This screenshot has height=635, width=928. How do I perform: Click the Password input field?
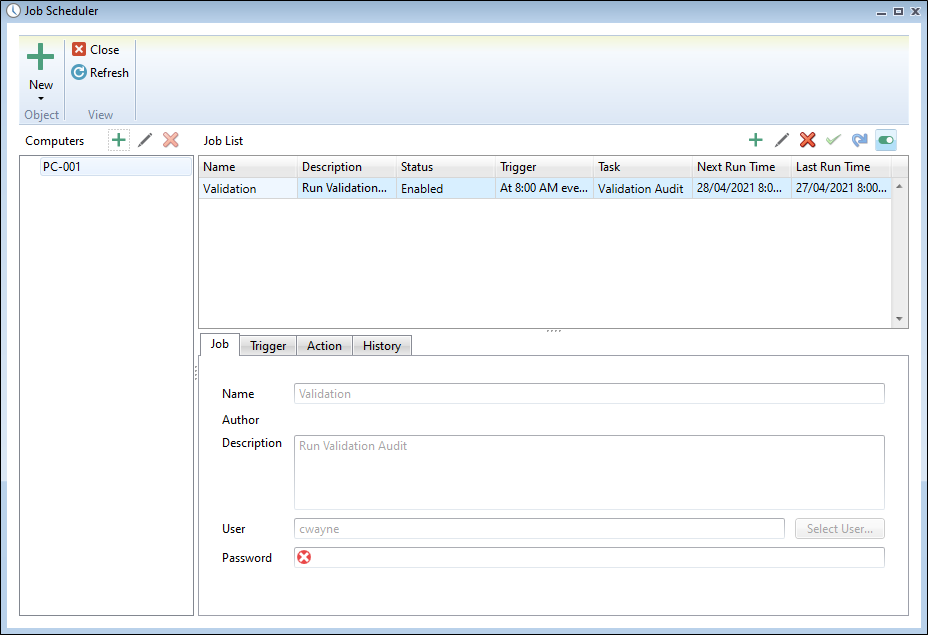pyautogui.click(x=589, y=557)
